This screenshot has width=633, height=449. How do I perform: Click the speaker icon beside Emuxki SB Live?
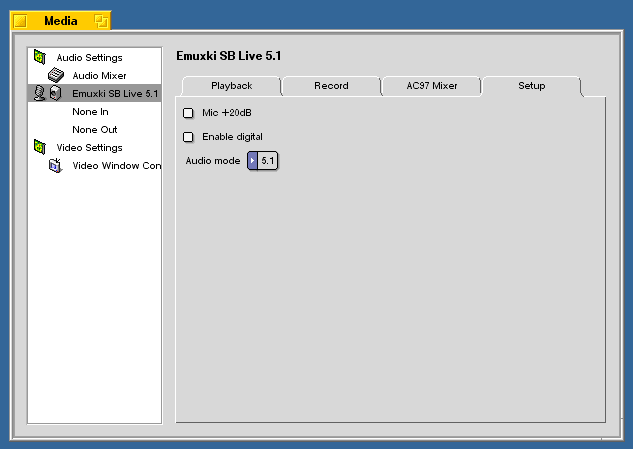point(55,94)
